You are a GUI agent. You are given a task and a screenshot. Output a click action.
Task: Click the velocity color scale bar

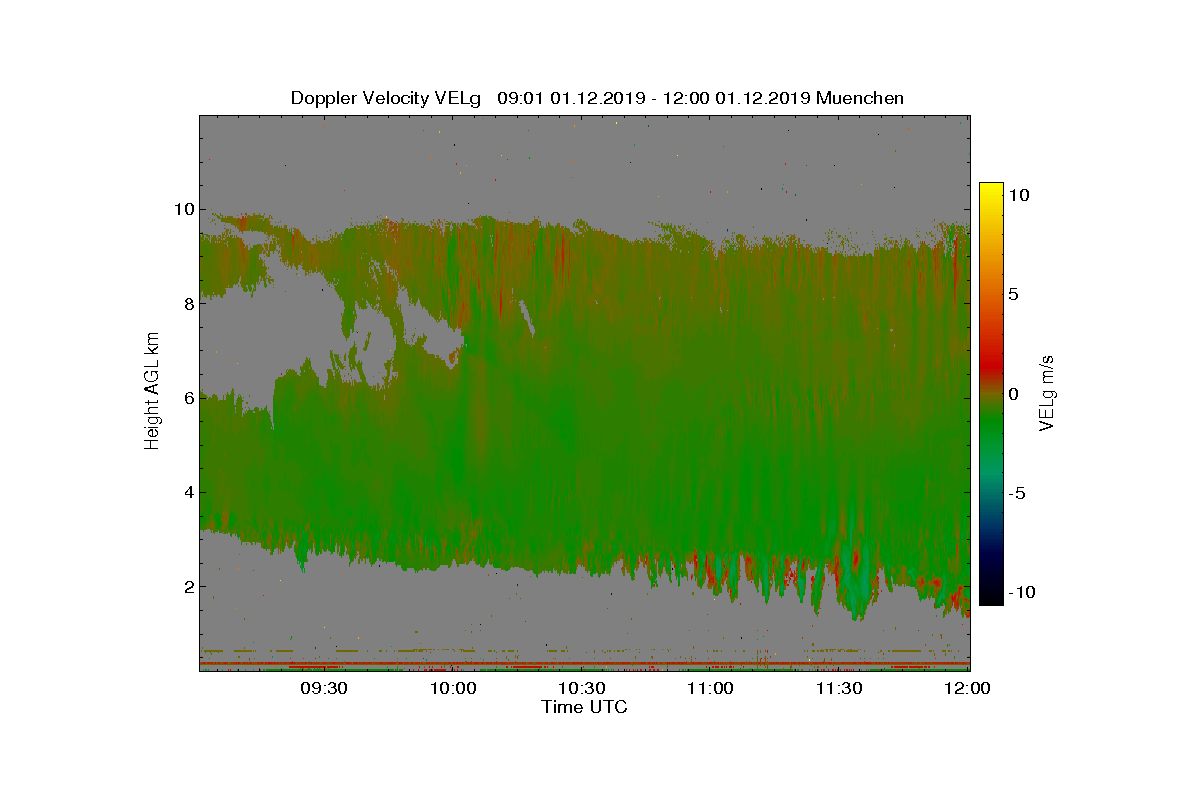pyautogui.click(x=991, y=394)
